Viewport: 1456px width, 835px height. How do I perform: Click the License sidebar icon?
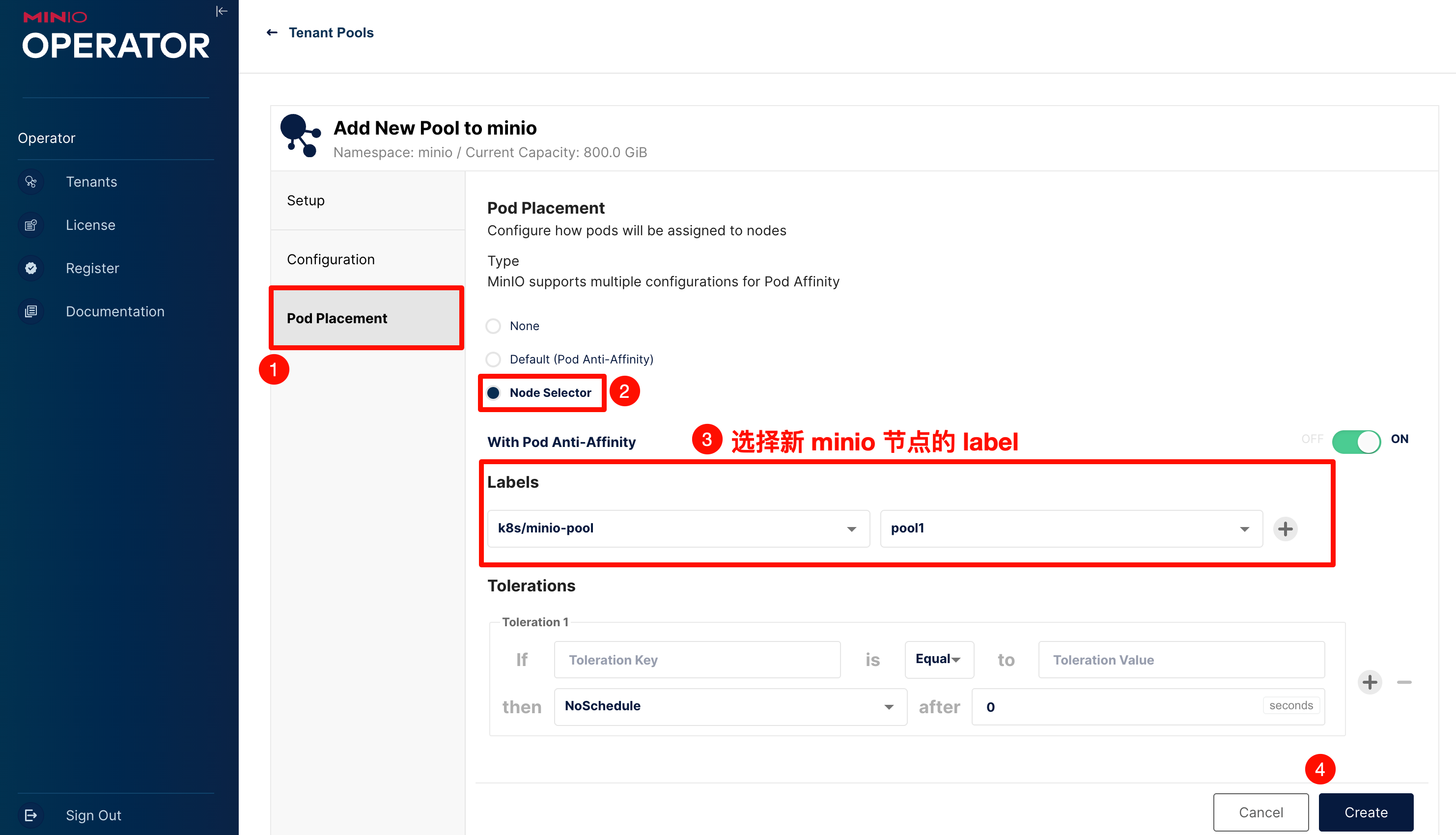coord(31,225)
